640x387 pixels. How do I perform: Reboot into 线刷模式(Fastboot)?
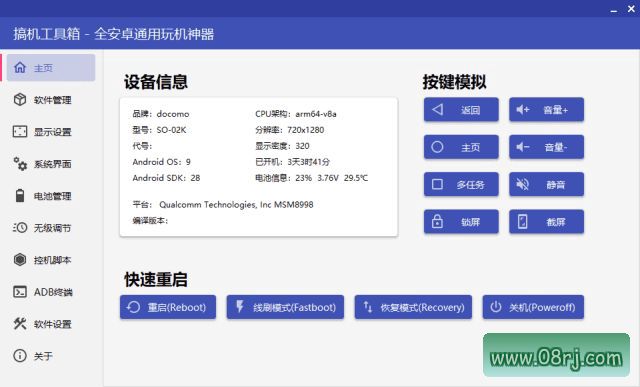point(285,307)
